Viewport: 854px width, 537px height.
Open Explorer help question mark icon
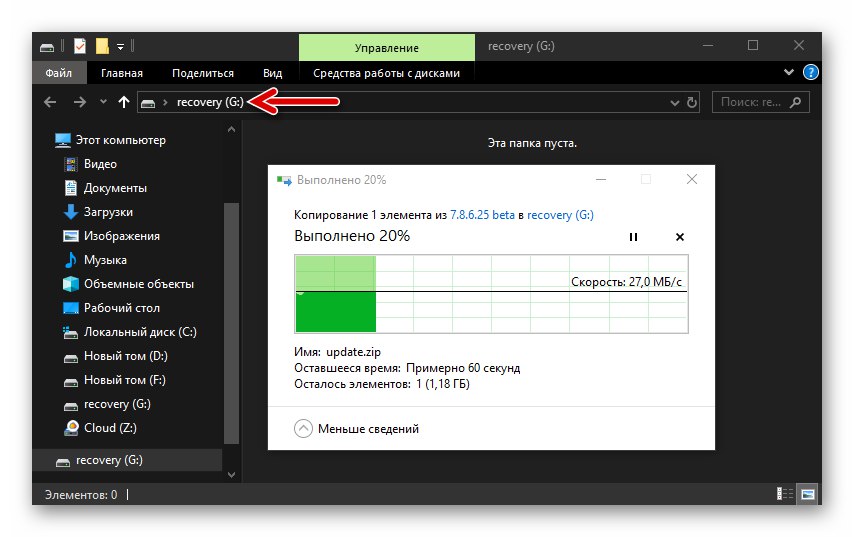[810, 72]
